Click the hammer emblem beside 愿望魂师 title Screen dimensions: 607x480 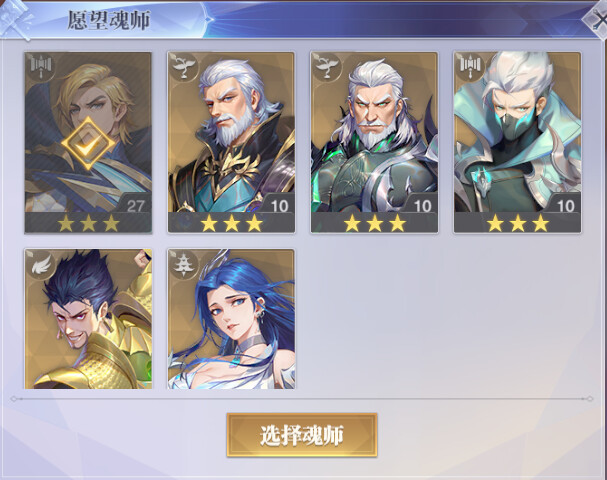16,19
